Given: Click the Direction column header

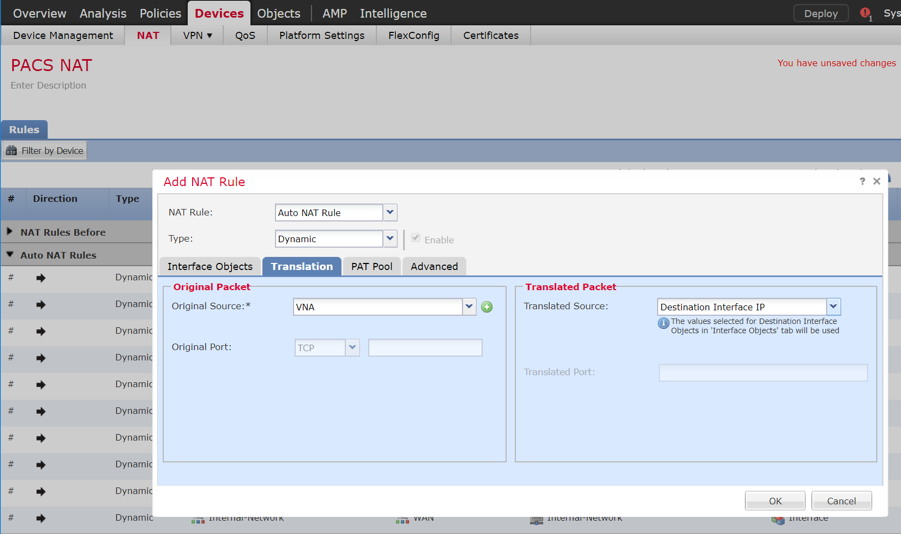Looking at the screenshot, I should [55, 198].
